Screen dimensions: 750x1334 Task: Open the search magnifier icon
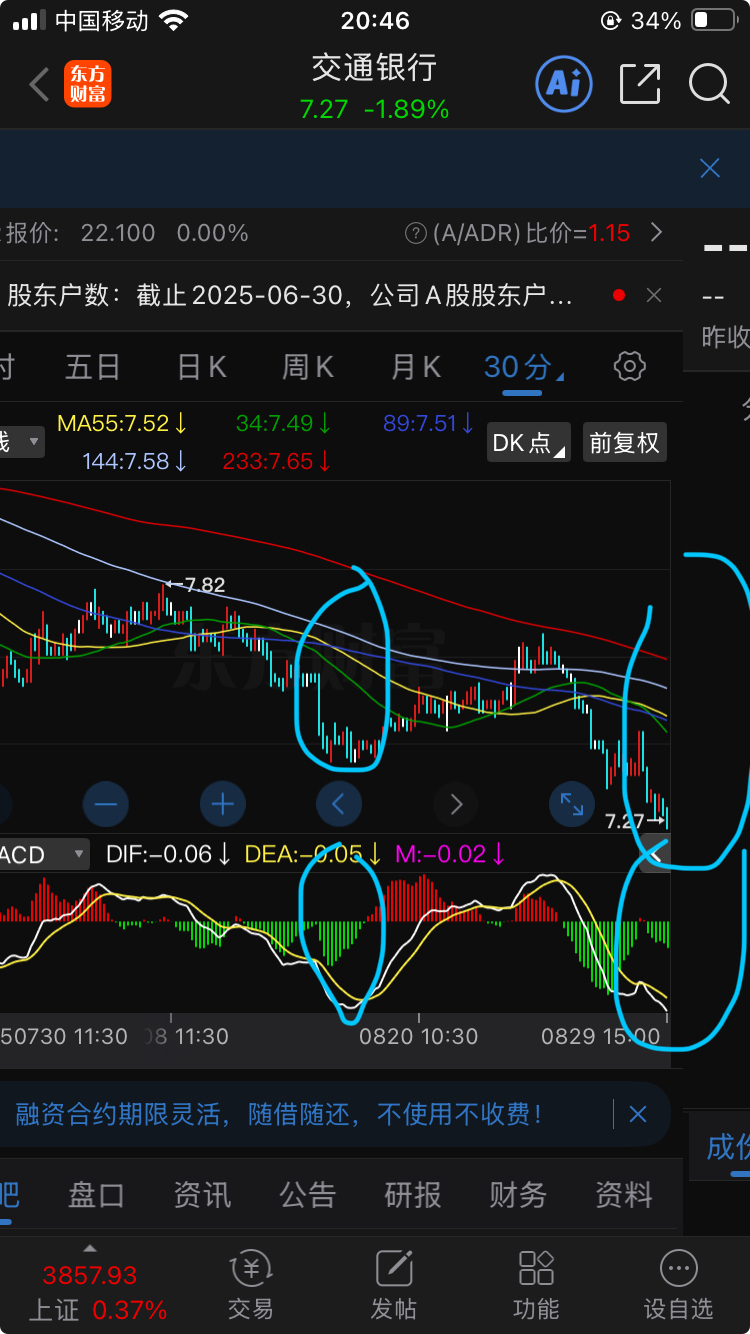pyautogui.click(x=709, y=84)
